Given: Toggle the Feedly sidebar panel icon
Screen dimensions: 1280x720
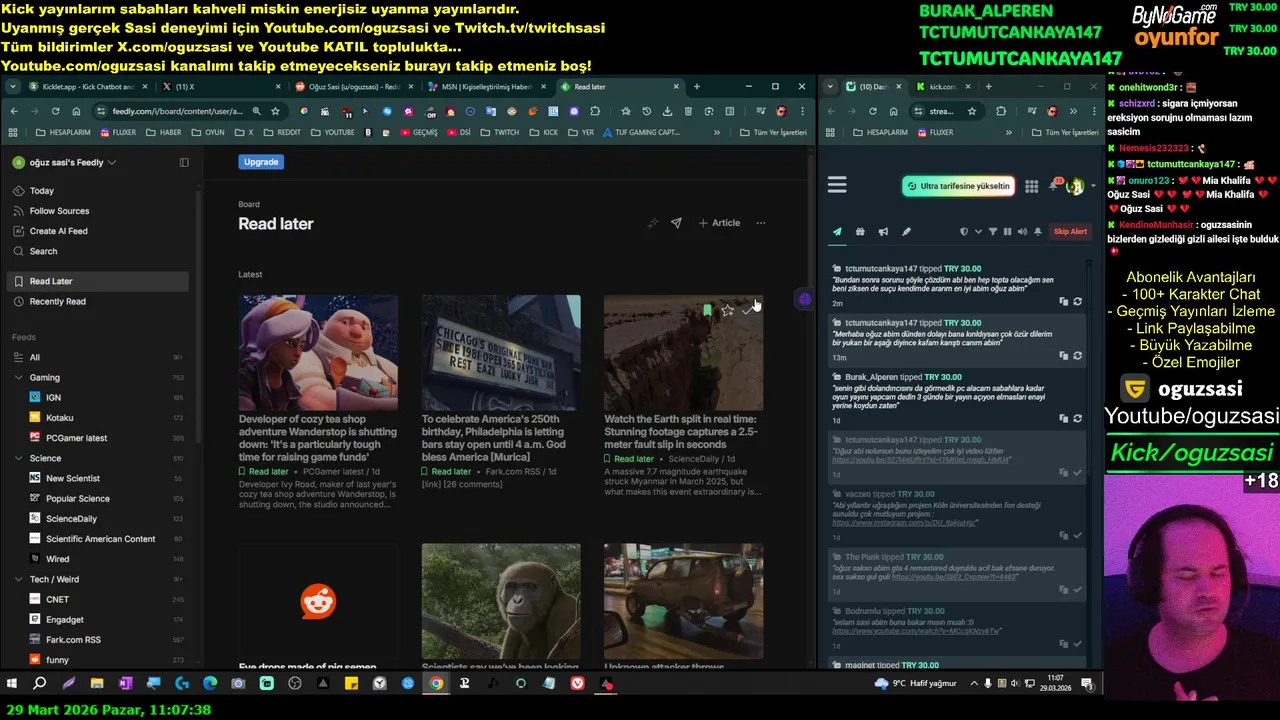Looking at the screenshot, I should (x=184, y=162).
